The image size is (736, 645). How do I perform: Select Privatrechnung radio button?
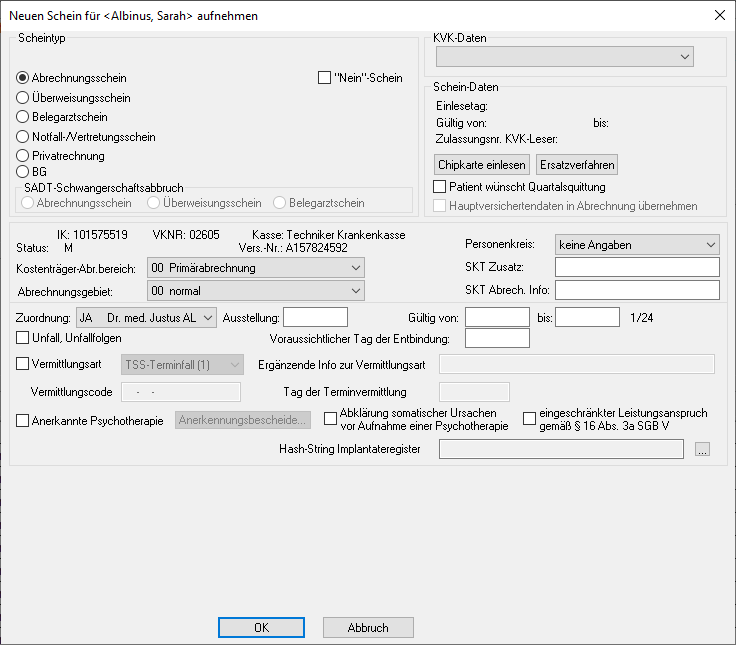pos(23,156)
